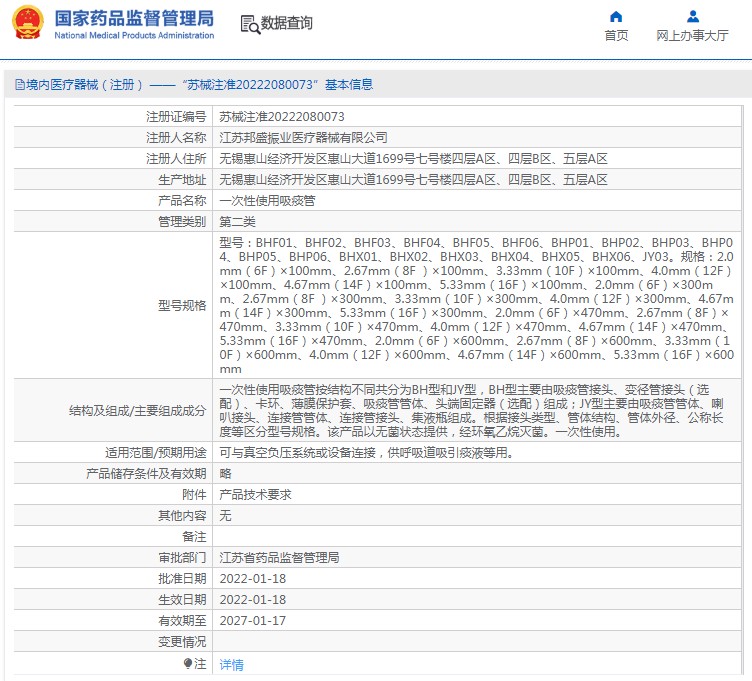
Task: Click the 批准日期 row label
Action: 182,578
